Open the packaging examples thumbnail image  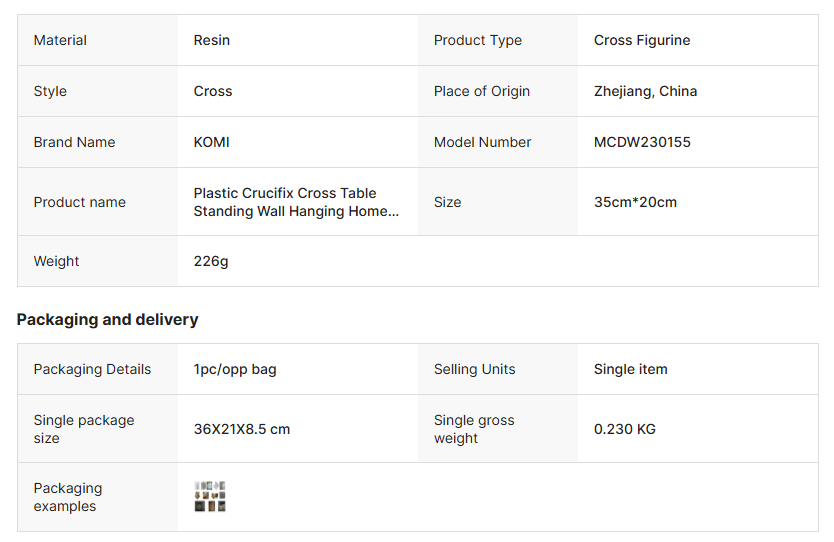tap(210, 497)
